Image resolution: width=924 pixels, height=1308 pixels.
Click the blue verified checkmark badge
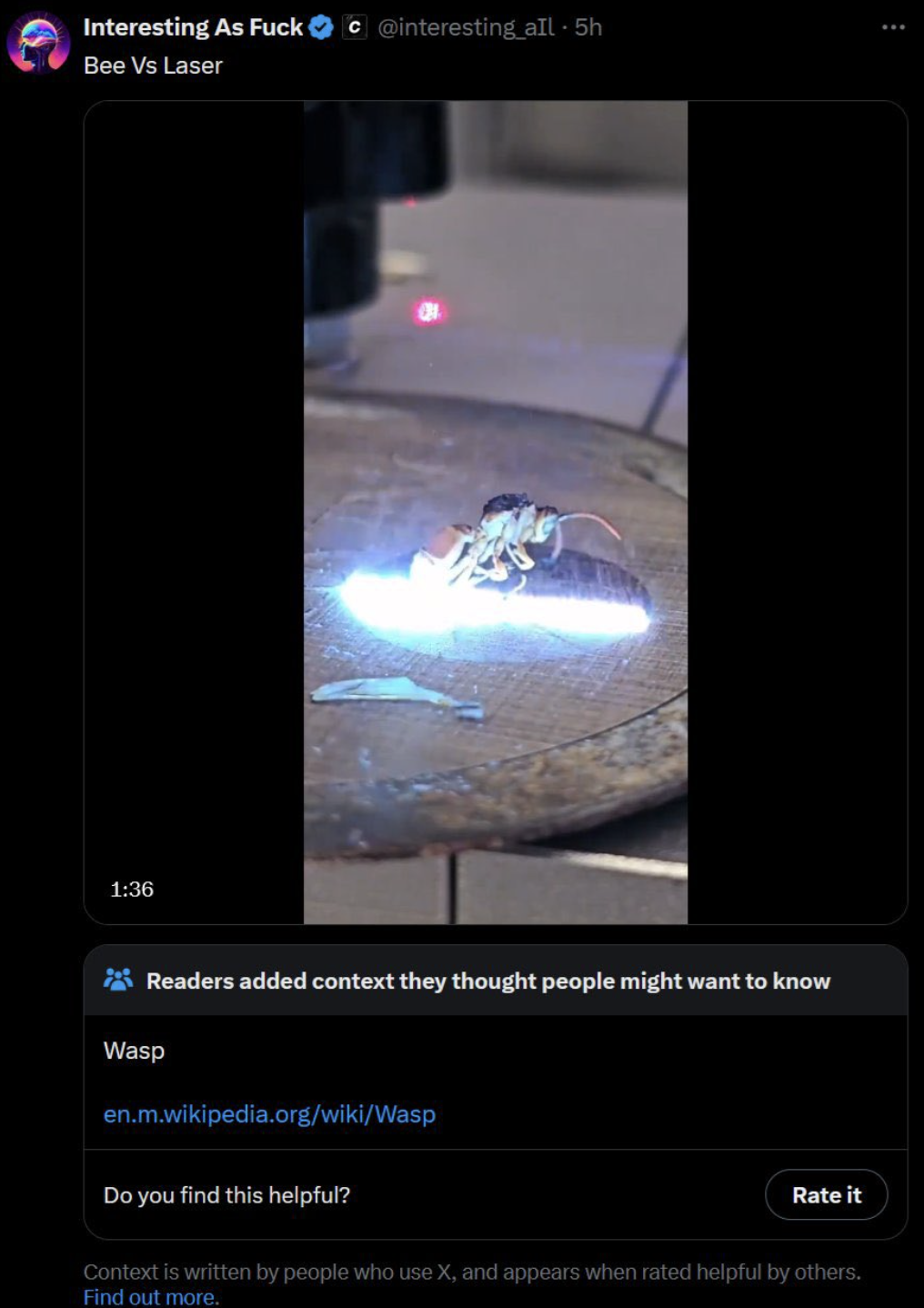[x=321, y=27]
